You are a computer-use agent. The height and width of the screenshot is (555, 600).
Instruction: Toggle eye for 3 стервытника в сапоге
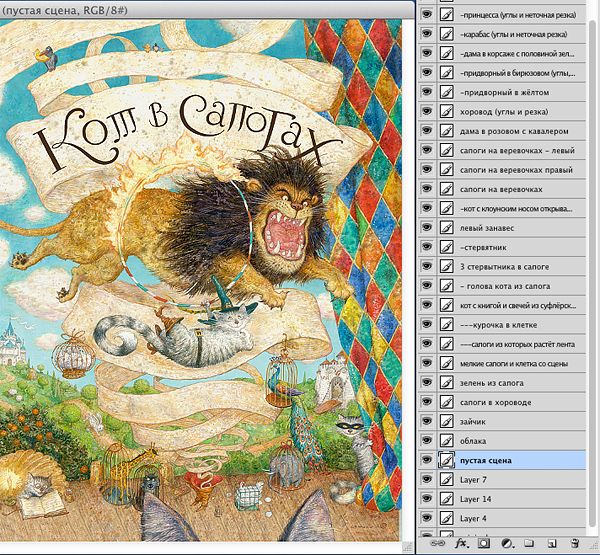click(x=426, y=266)
